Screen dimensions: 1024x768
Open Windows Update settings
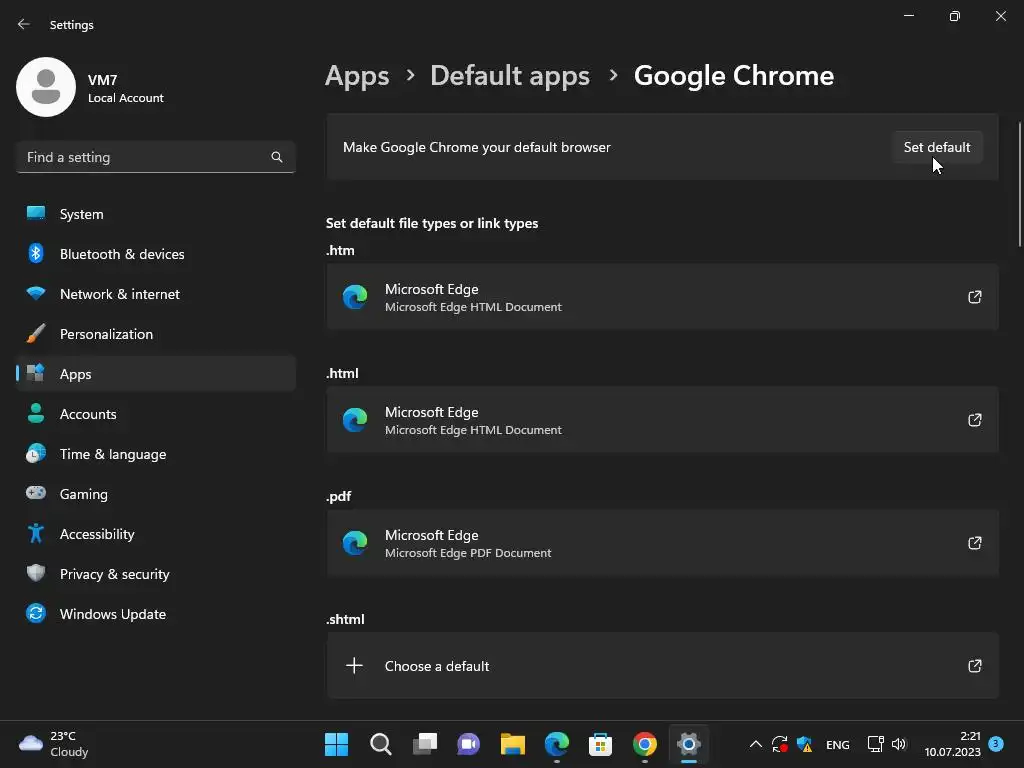[155, 614]
